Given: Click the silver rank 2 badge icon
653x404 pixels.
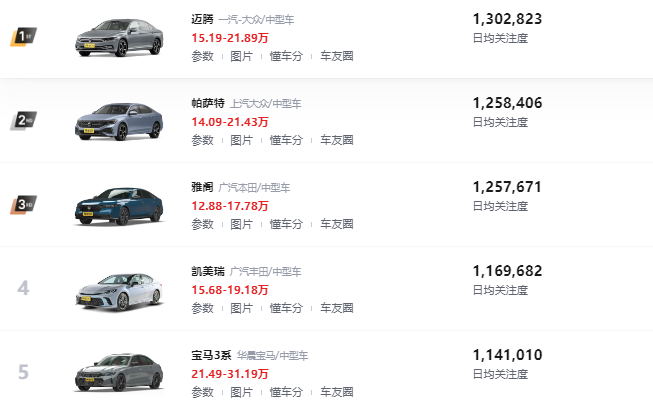Looking at the screenshot, I should tap(23, 121).
